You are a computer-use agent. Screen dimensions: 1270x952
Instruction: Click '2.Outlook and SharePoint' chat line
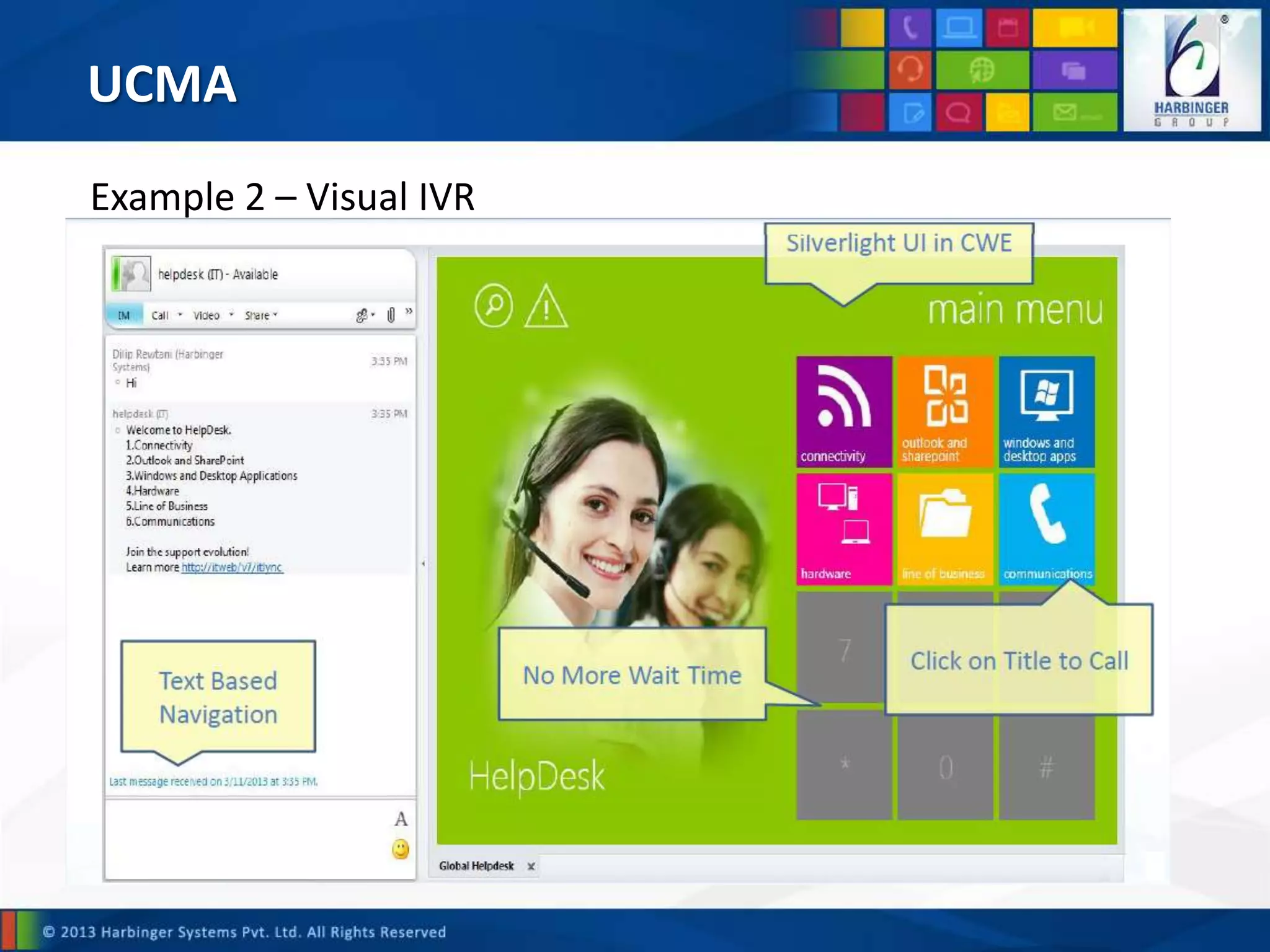[185, 461]
